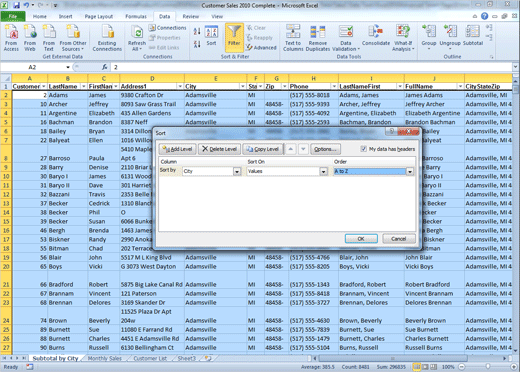The width and height of the screenshot is (520, 372).
Task: Click the From Web import icon
Action: click(30, 38)
